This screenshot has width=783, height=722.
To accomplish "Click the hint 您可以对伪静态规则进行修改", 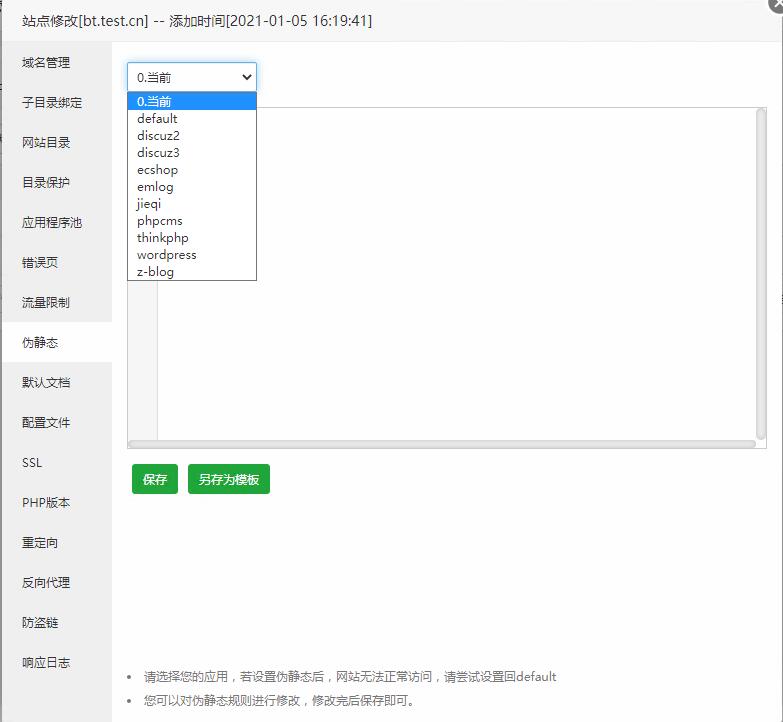I will (279, 701).
